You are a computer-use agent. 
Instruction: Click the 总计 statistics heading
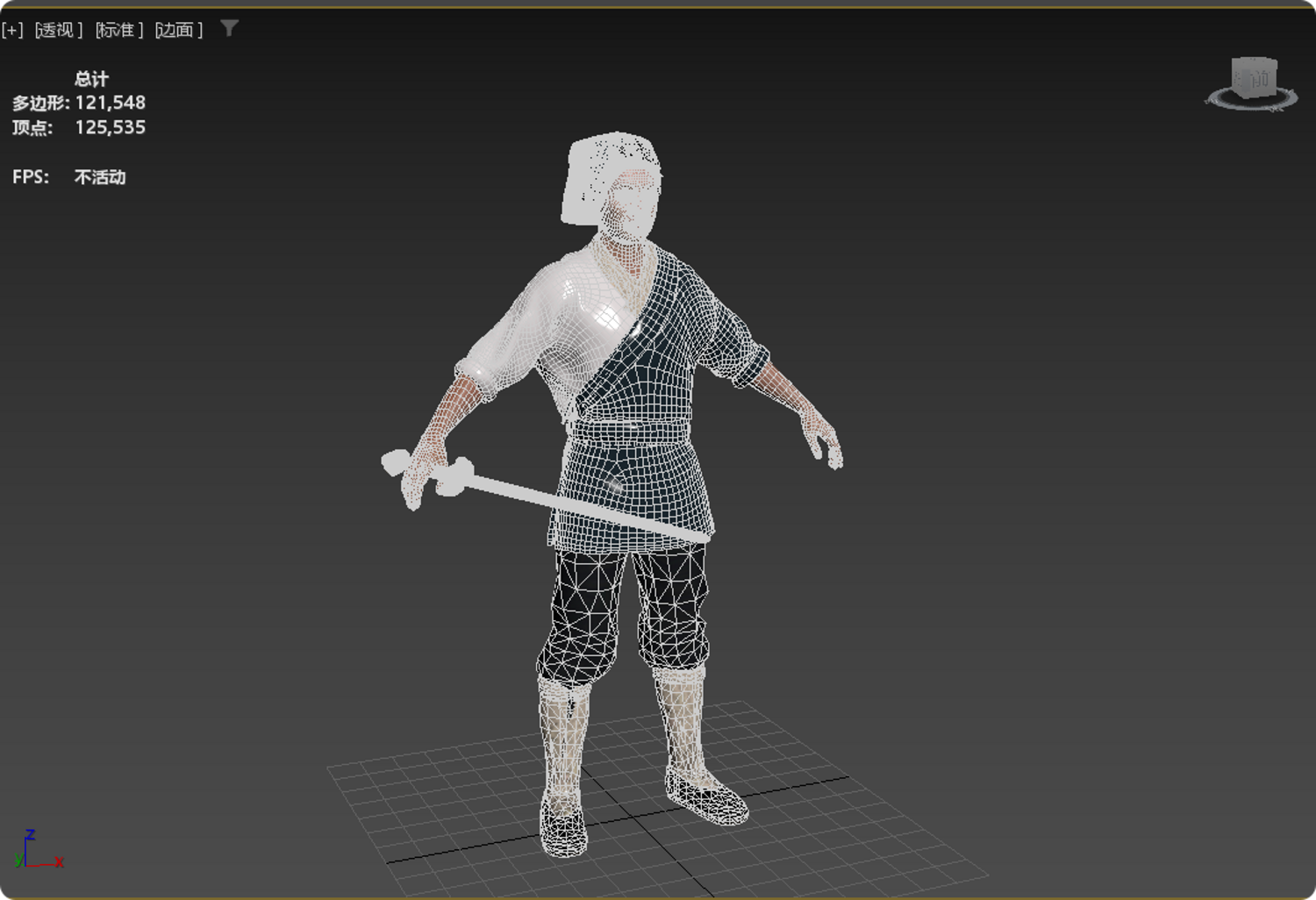tap(91, 79)
